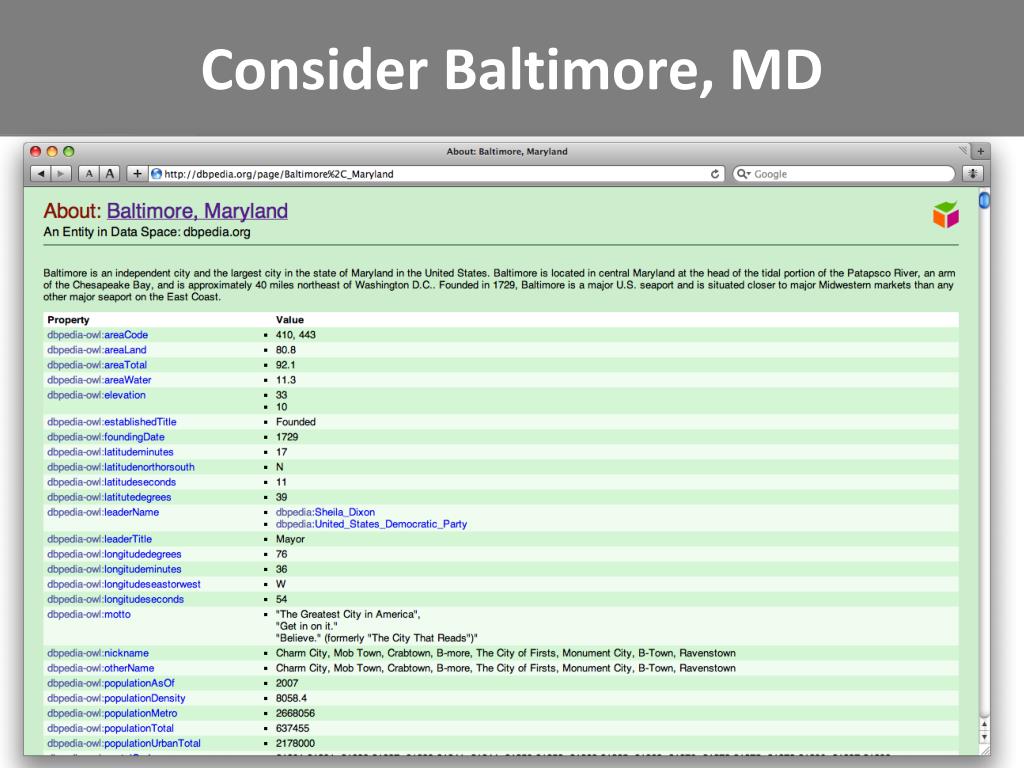Open the dbpedia-owl:populationTotal link
Viewport: 1024px width, 768px height.
(110, 728)
